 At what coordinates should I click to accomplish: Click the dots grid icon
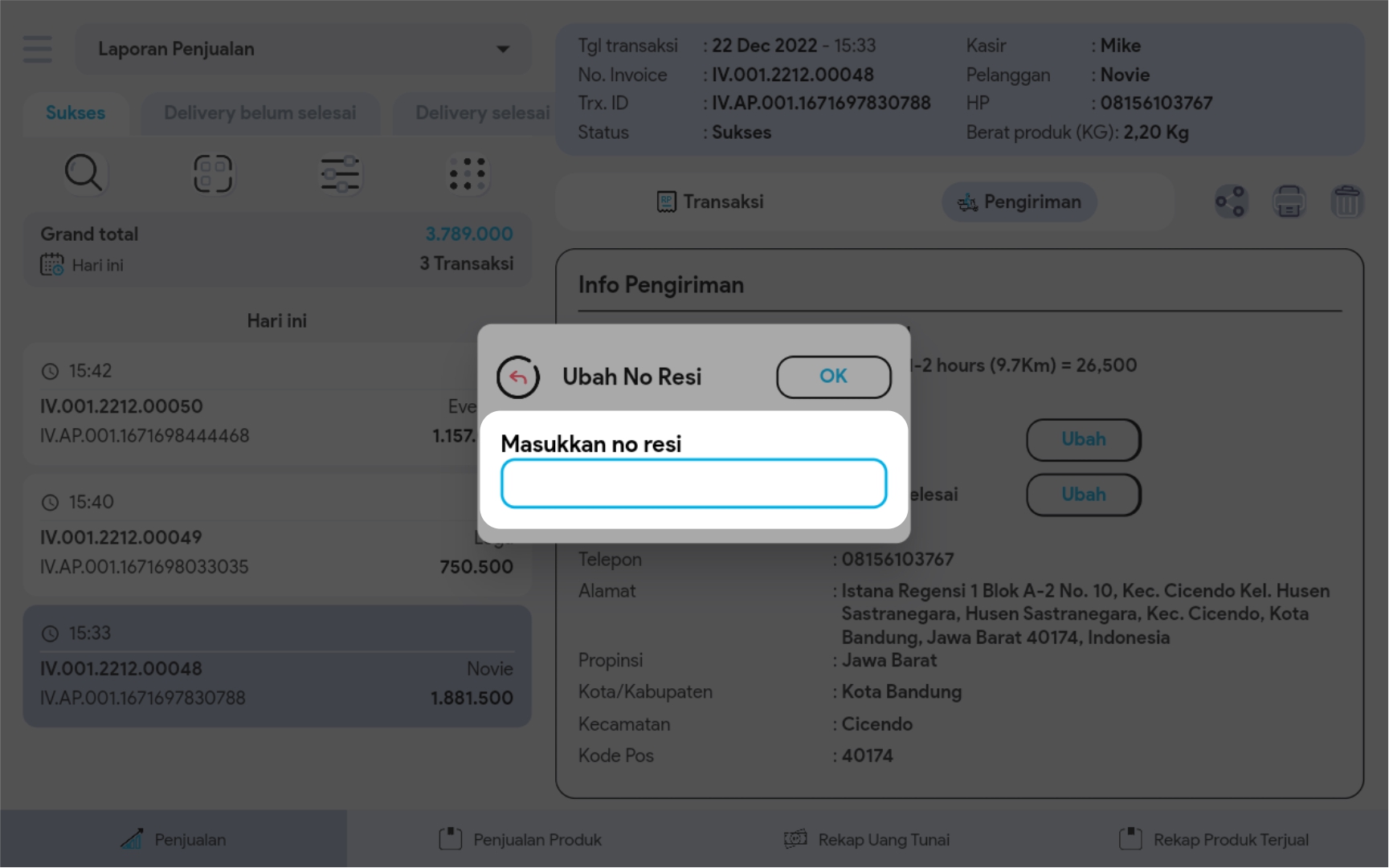[x=468, y=173]
